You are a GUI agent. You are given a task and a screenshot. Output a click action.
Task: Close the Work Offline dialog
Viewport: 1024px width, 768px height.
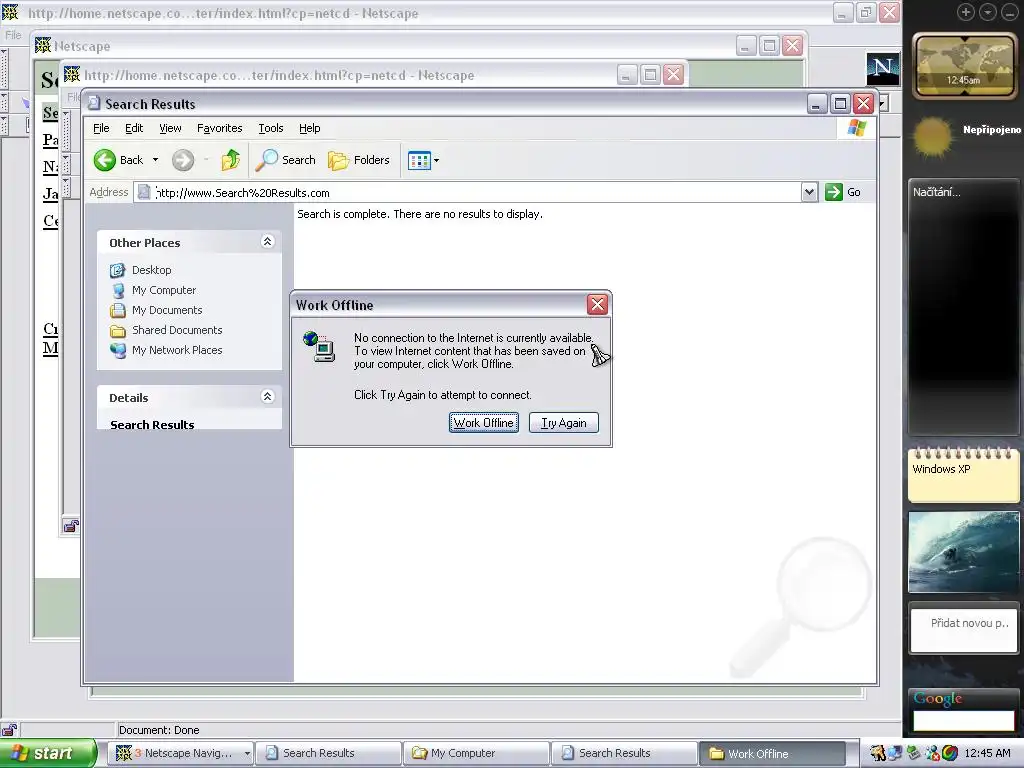click(x=597, y=304)
